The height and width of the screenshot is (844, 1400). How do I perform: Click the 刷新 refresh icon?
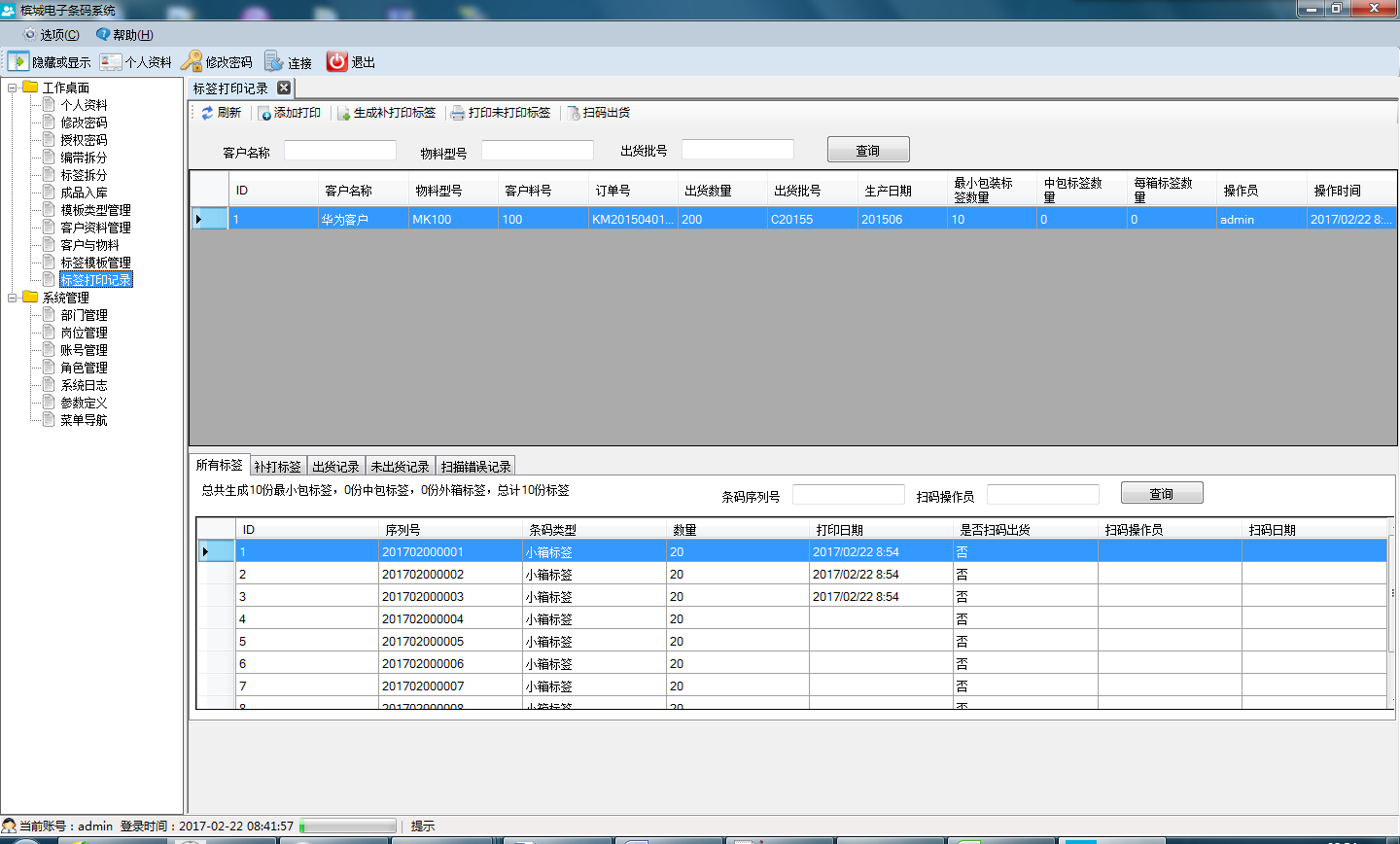coord(207,113)
